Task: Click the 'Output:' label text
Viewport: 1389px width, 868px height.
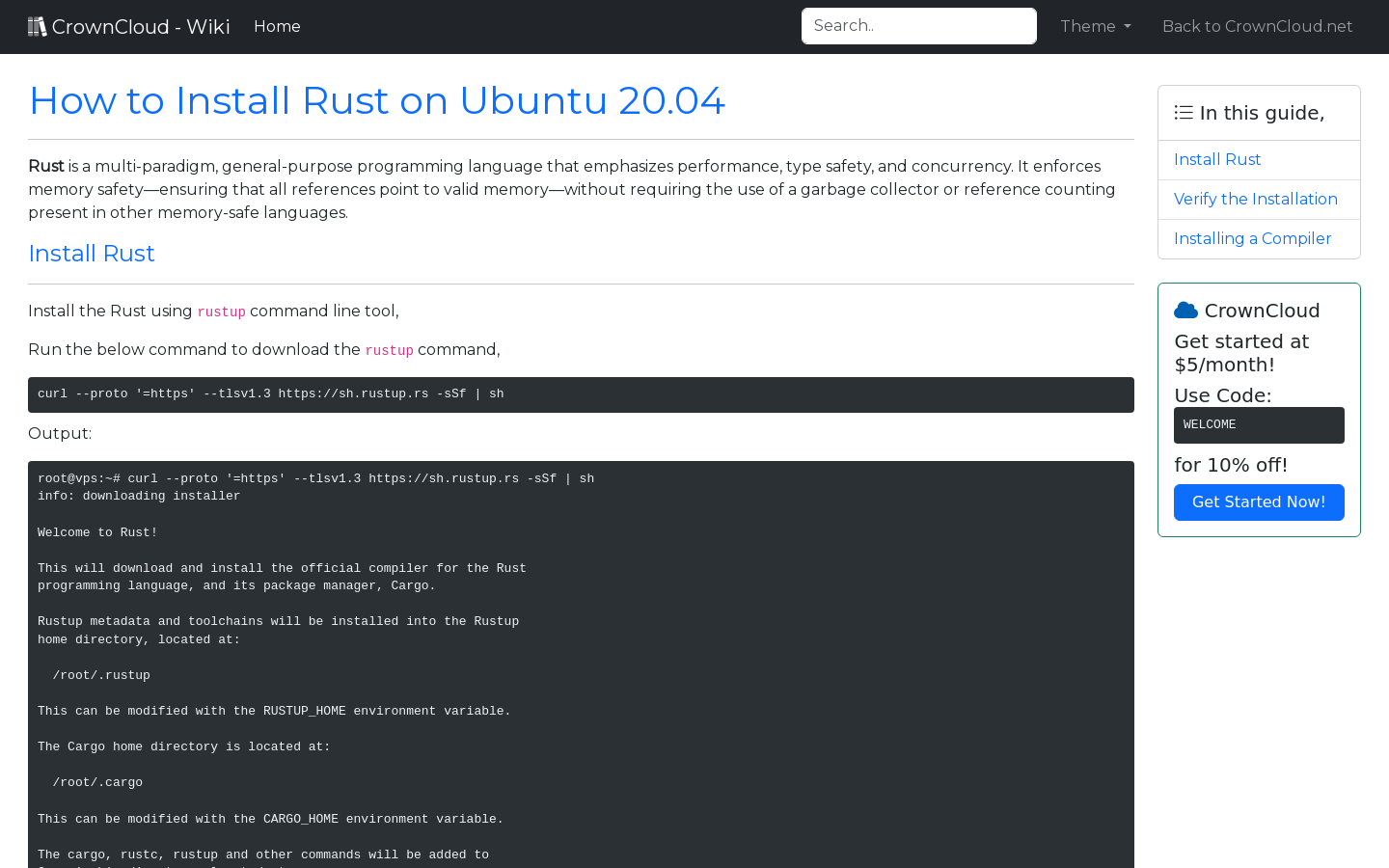Action: (x=60, y=434)
